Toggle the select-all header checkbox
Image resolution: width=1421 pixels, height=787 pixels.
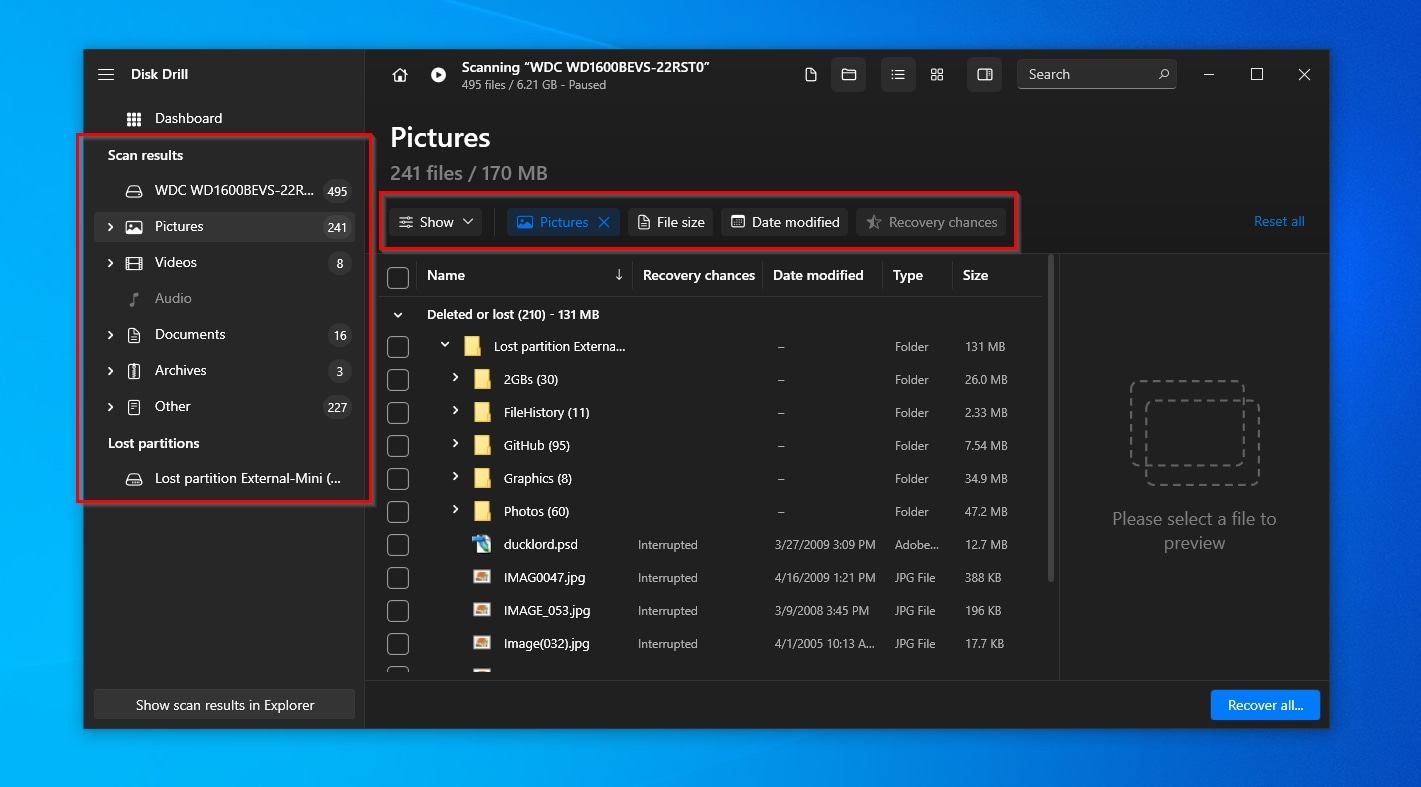click(398, 277)
